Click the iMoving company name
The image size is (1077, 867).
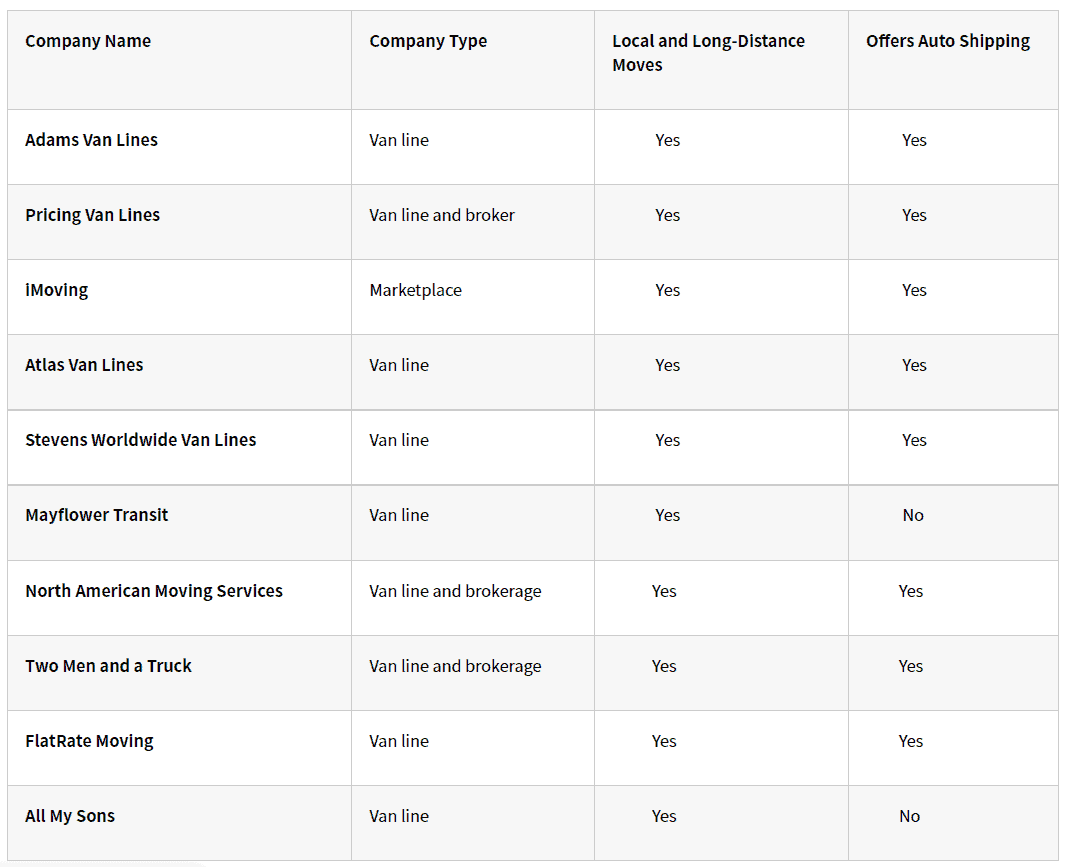pyautogui.click(x=57, y=290)
